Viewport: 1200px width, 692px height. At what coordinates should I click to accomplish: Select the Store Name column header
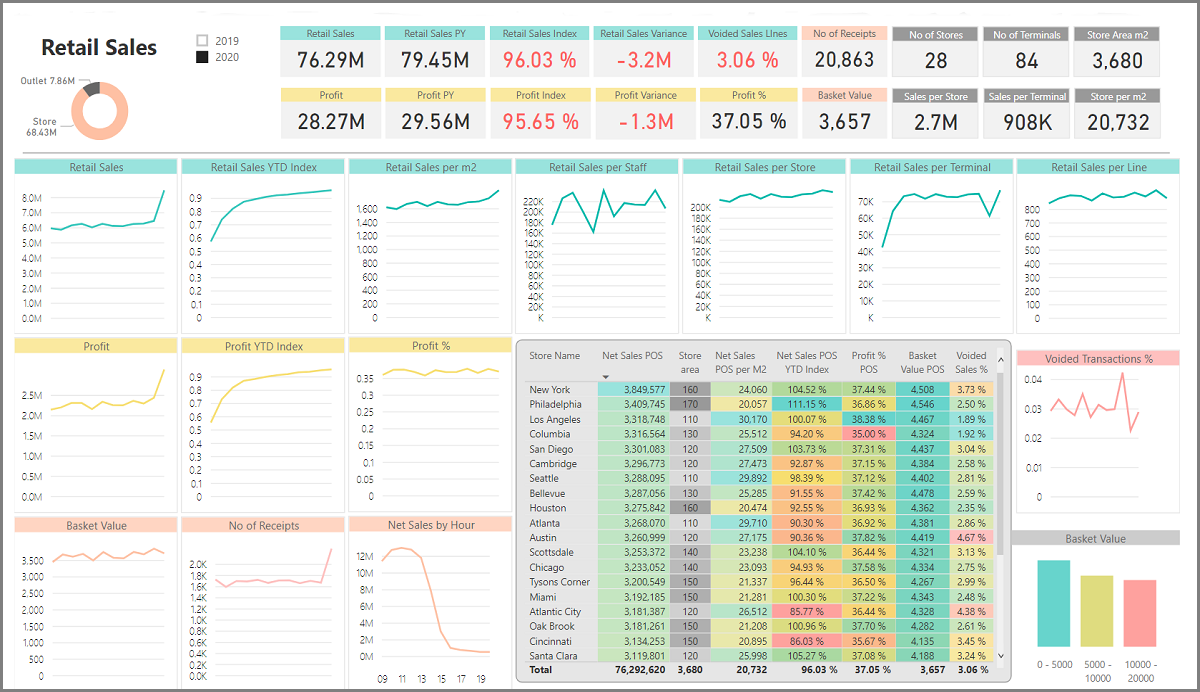[x=555, y=356]
